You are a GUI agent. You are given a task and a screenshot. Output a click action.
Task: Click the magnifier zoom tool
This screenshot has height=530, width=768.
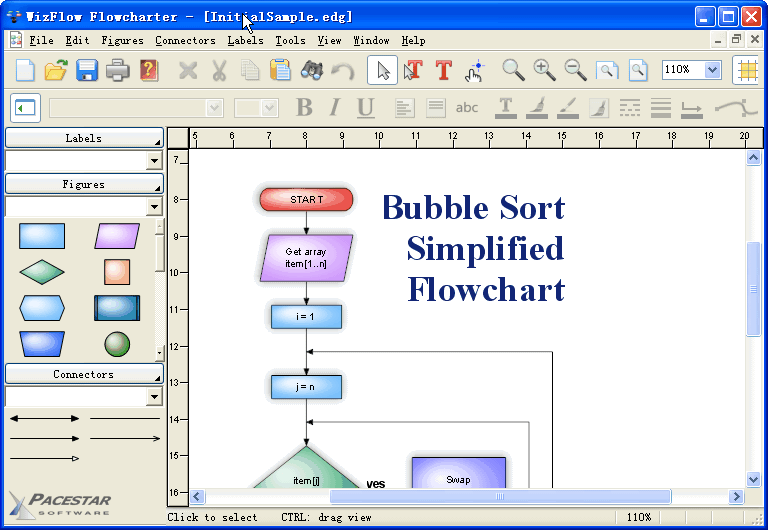pyautogui.click(x=513, y=71)
